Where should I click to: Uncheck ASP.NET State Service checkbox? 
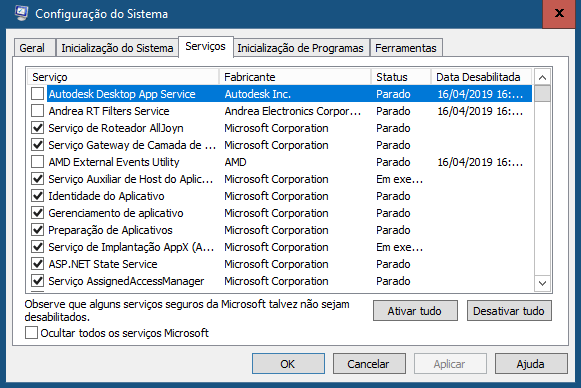[37, 264]
